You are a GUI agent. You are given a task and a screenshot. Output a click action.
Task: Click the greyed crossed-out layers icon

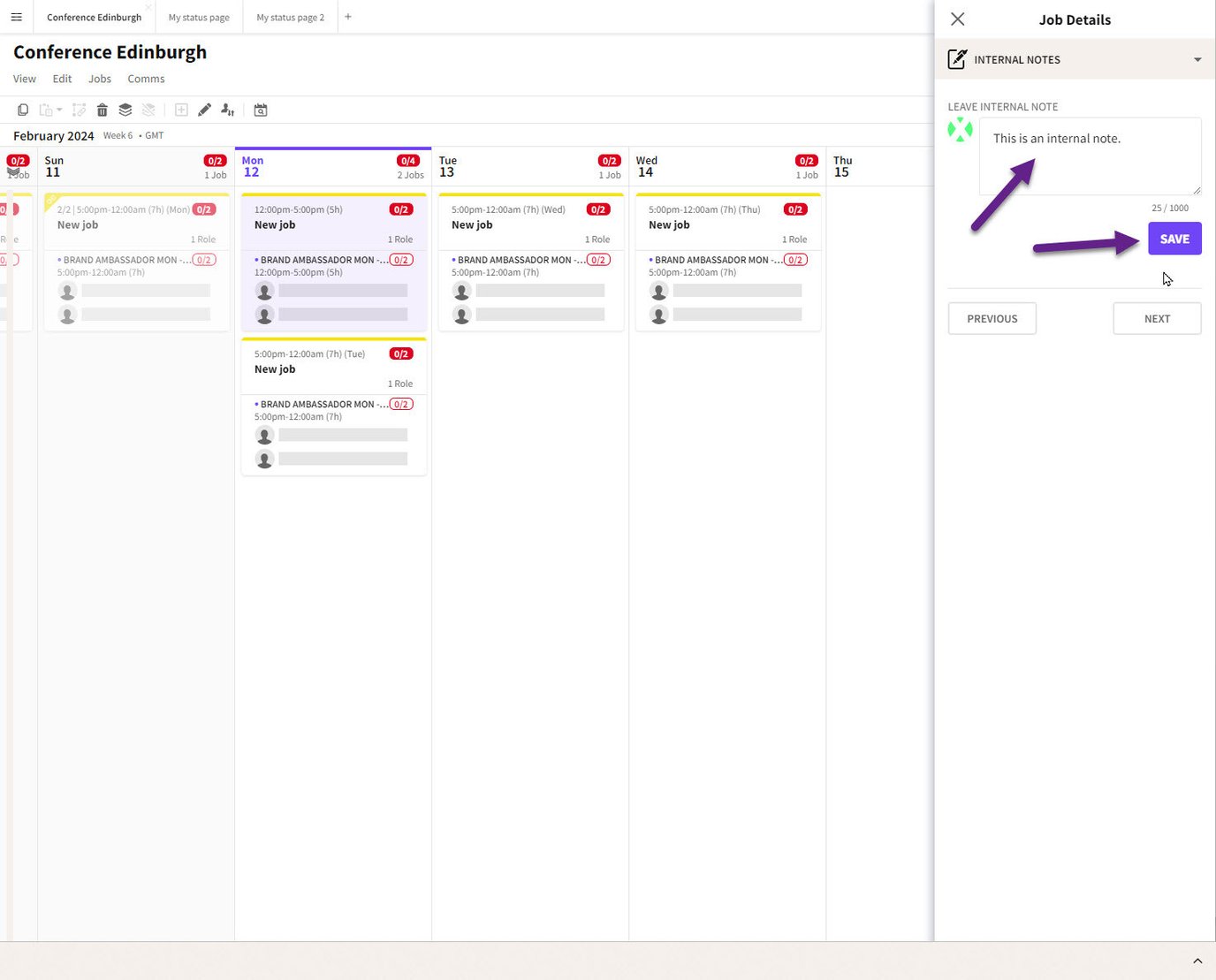(148, 110)
